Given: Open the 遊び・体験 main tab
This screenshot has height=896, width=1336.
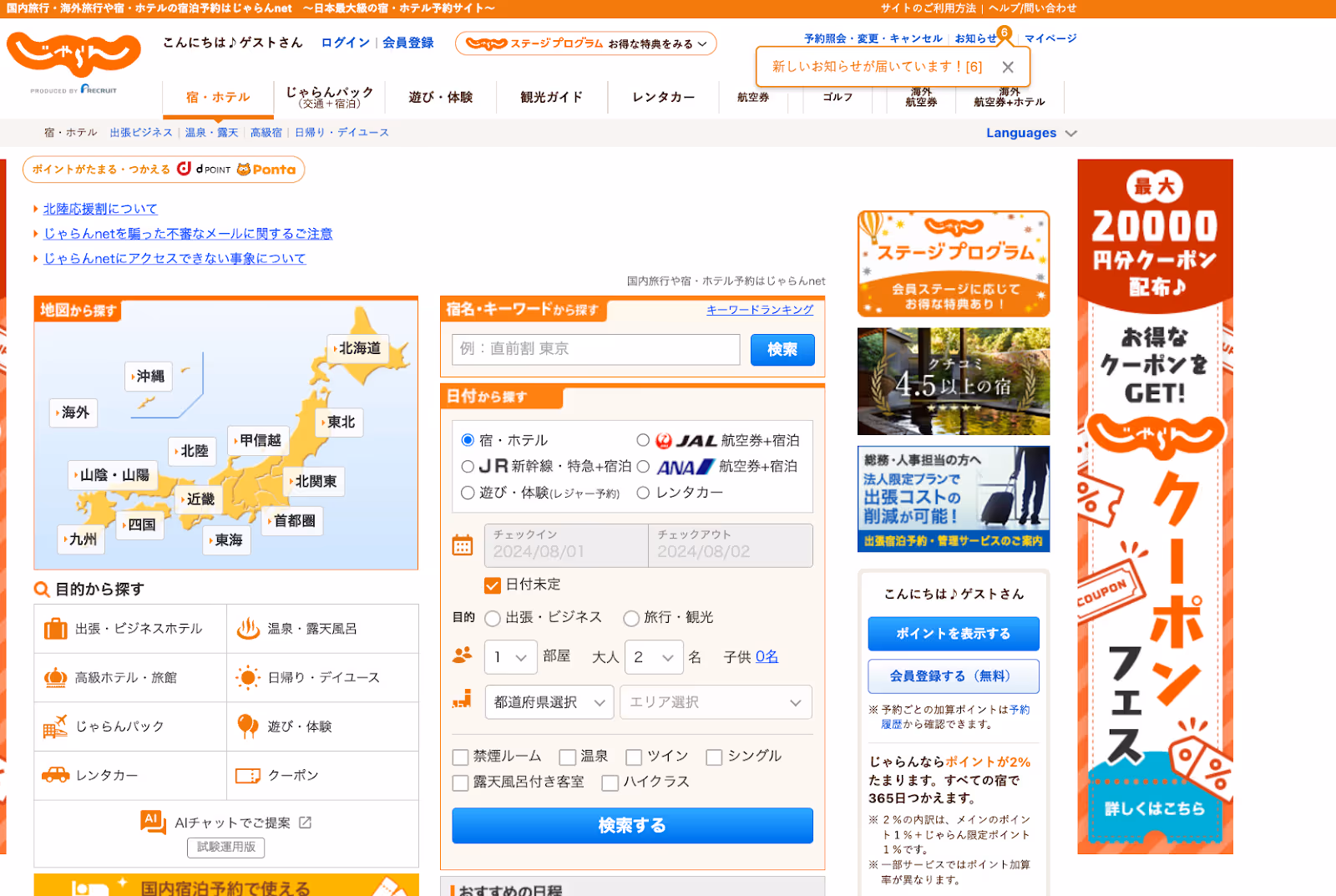Looking at the screenshot, I should 441,97.
